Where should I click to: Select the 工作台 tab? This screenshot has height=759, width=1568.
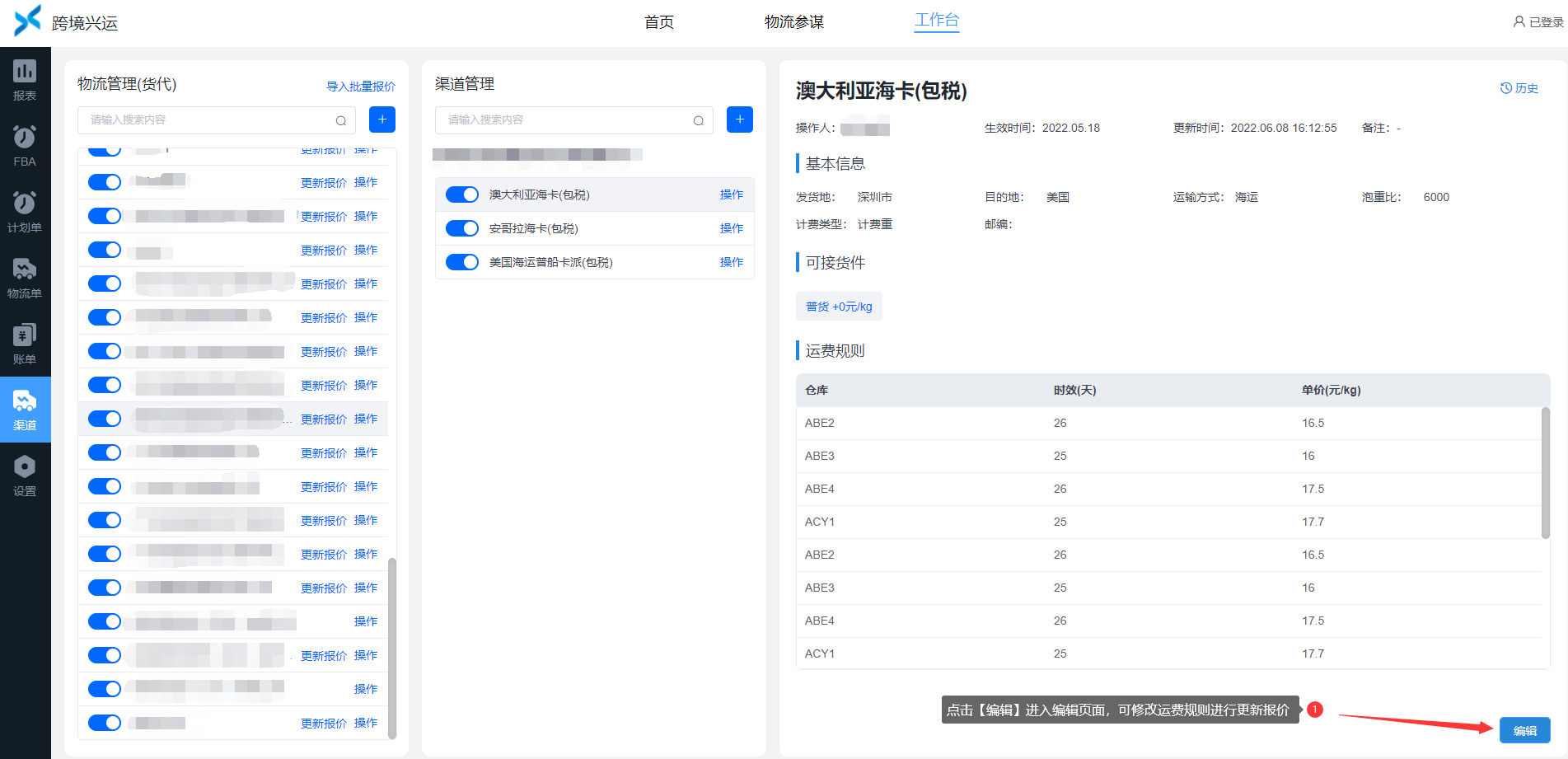937,21
